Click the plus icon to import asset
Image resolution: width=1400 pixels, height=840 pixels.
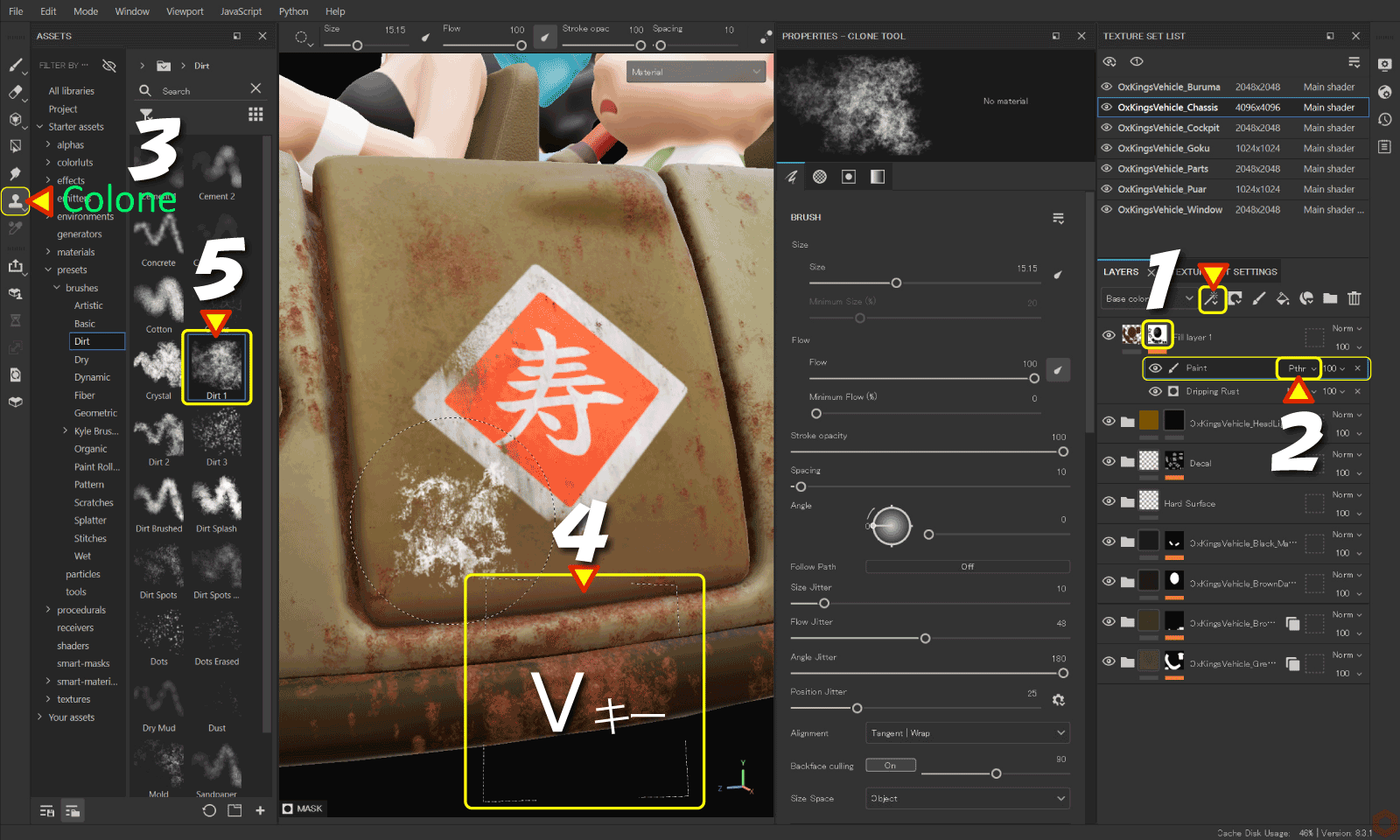(x=260, y=810)
